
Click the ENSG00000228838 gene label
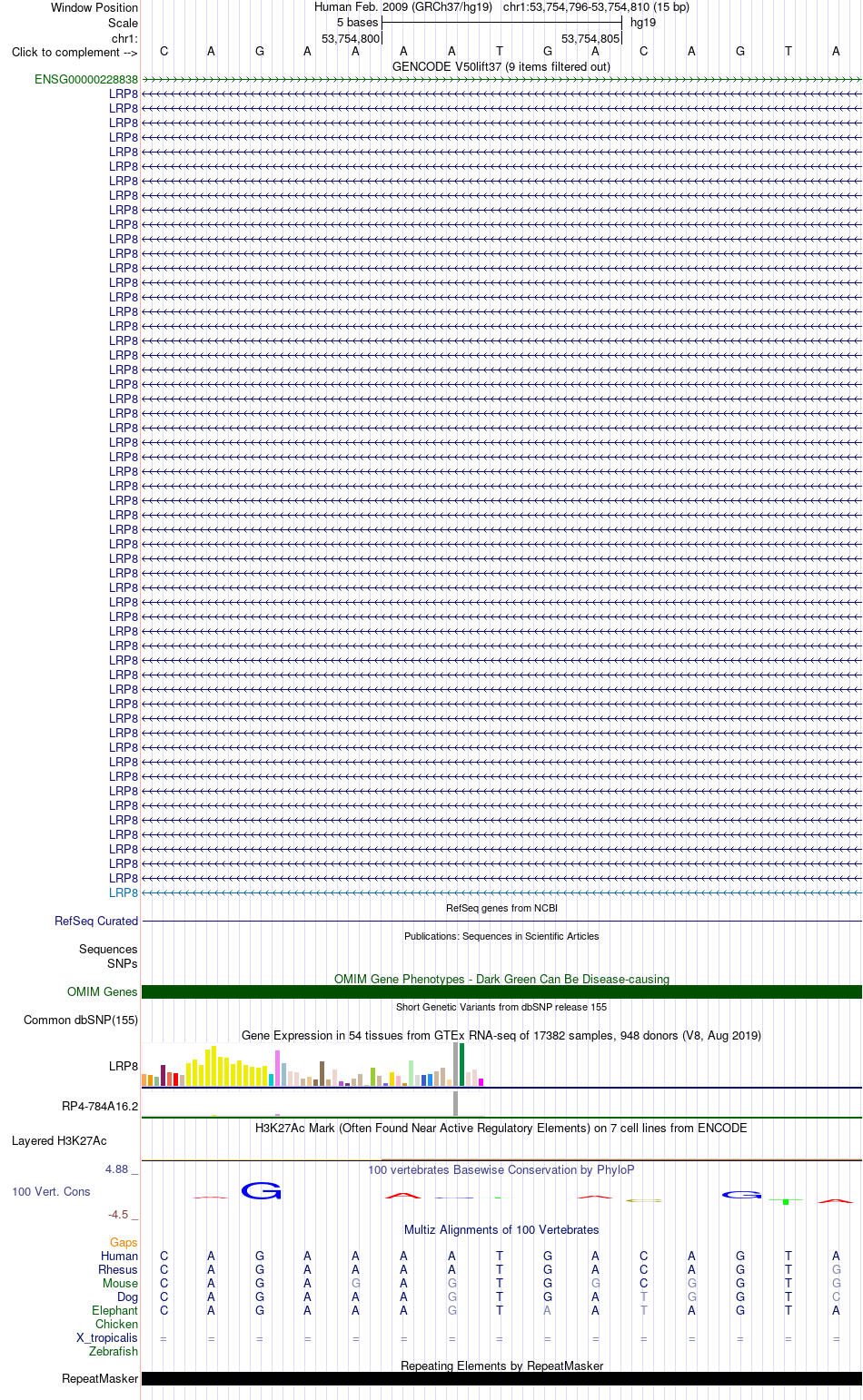pos(86,80)
